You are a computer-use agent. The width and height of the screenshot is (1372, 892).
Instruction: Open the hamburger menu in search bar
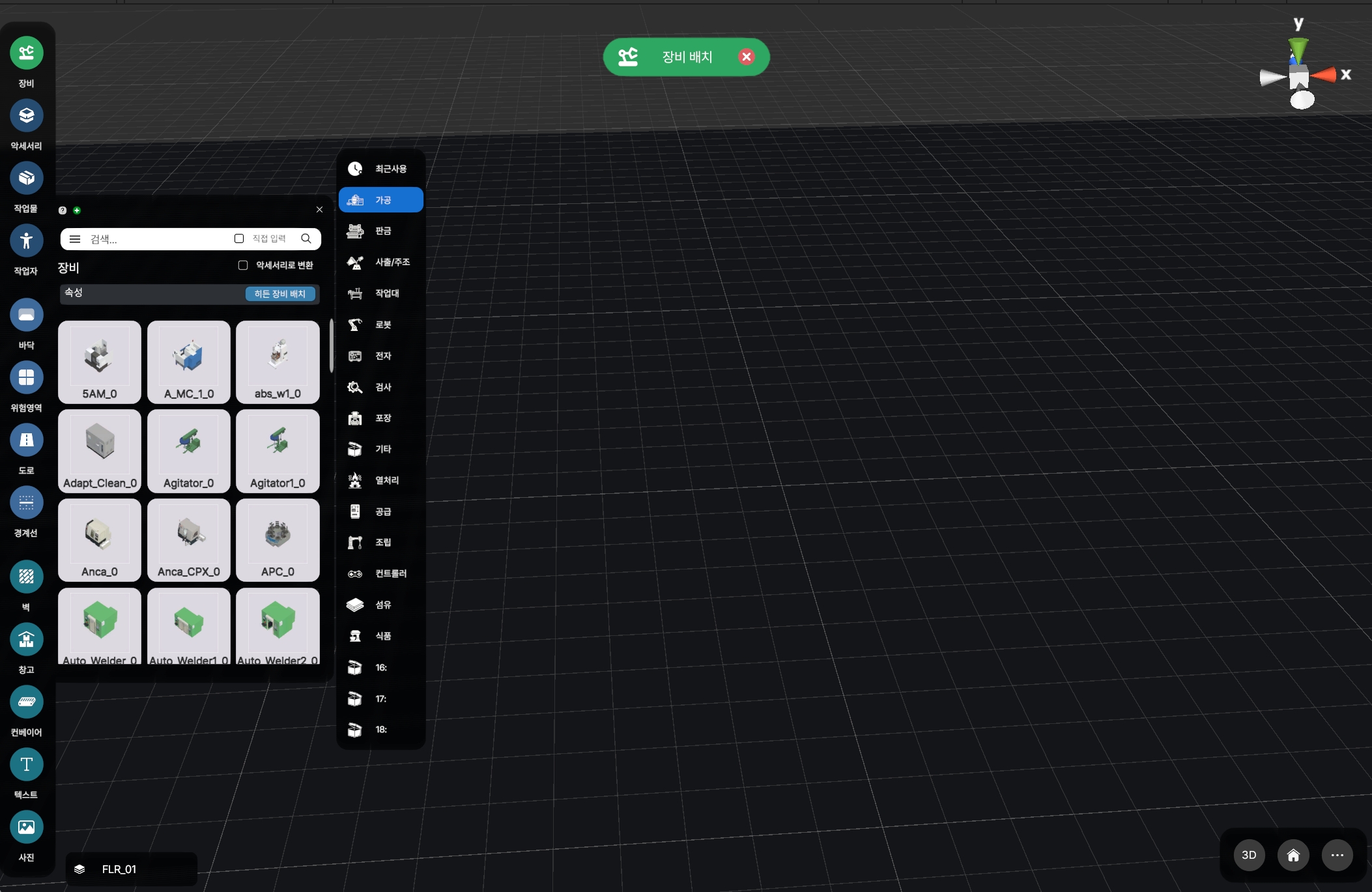[75, 239]
